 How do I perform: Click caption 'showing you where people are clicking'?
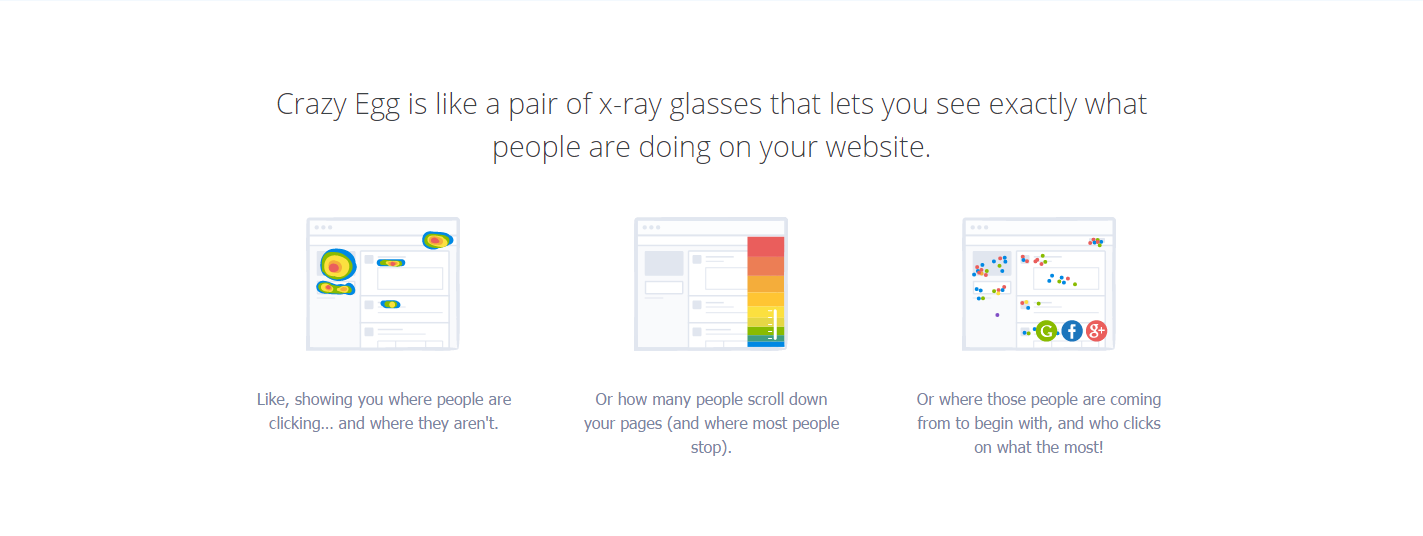click(384, 411)
